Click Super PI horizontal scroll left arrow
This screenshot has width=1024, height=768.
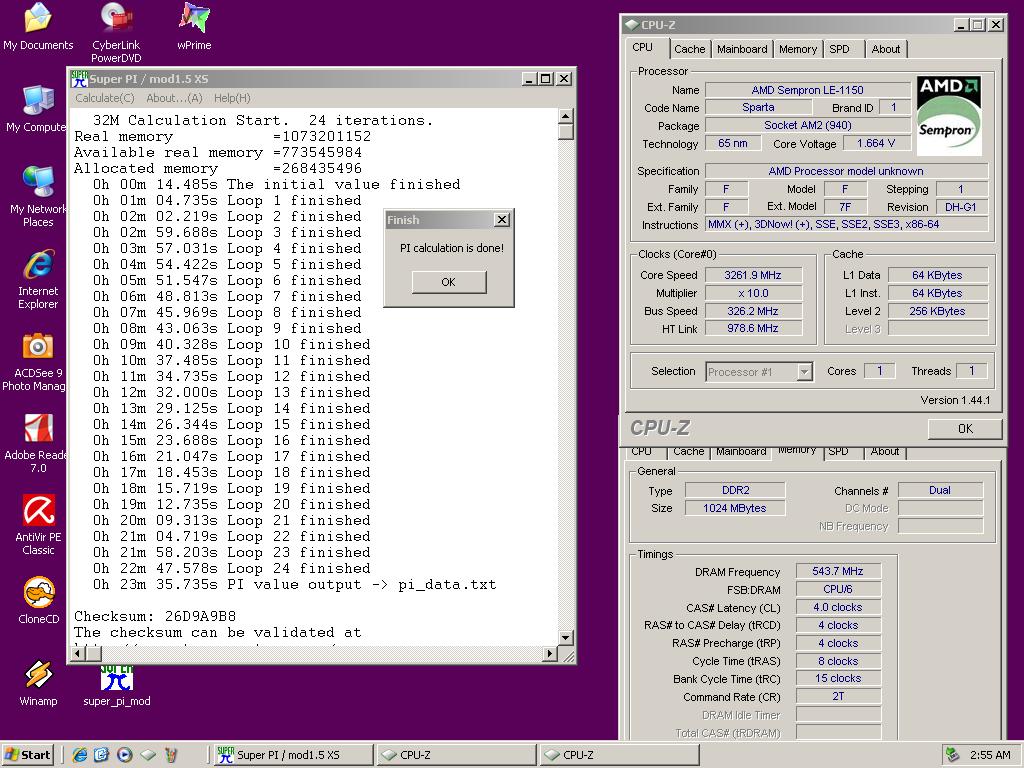point(78,653)
